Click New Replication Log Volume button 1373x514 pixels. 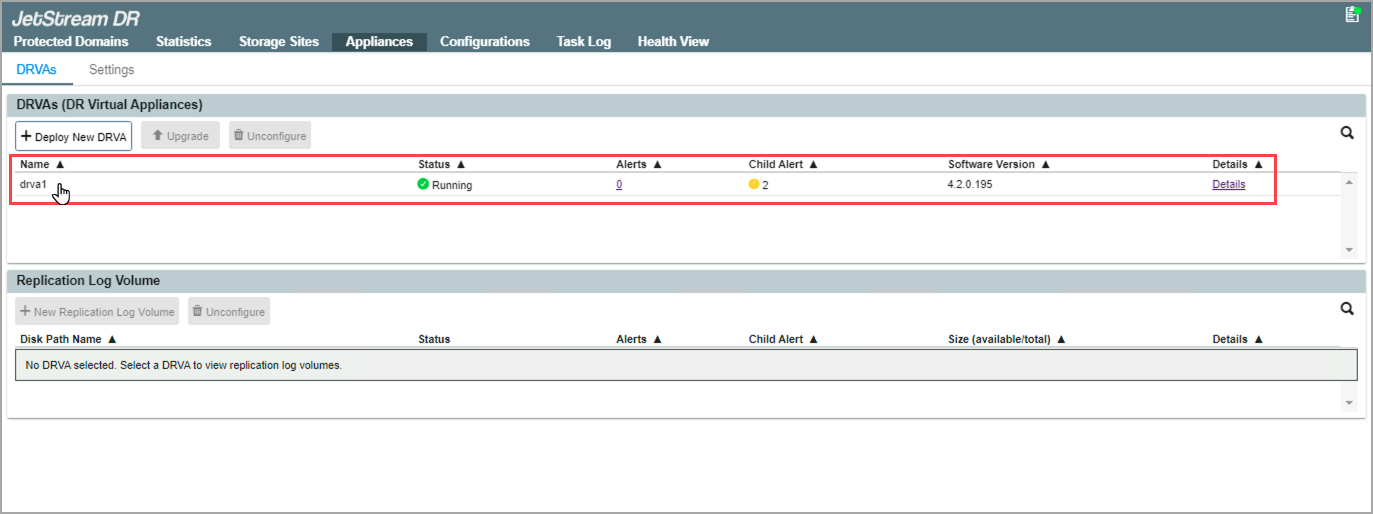[97, 312]
